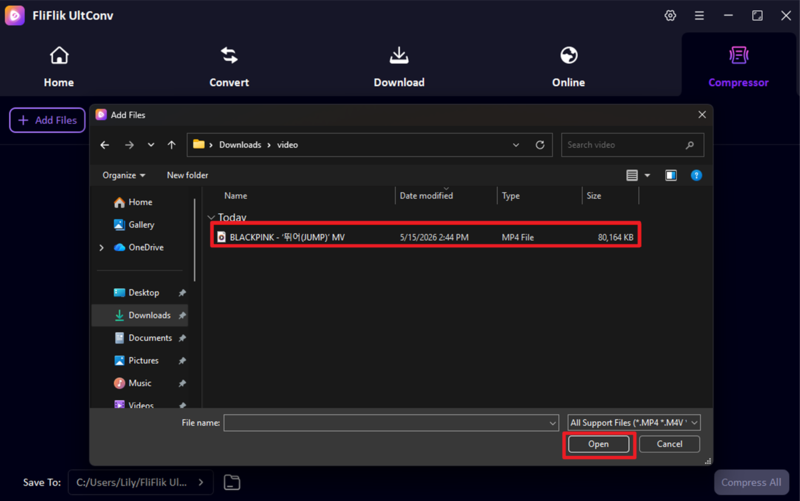Open more view options dropdown arrow

coord(647,176)
